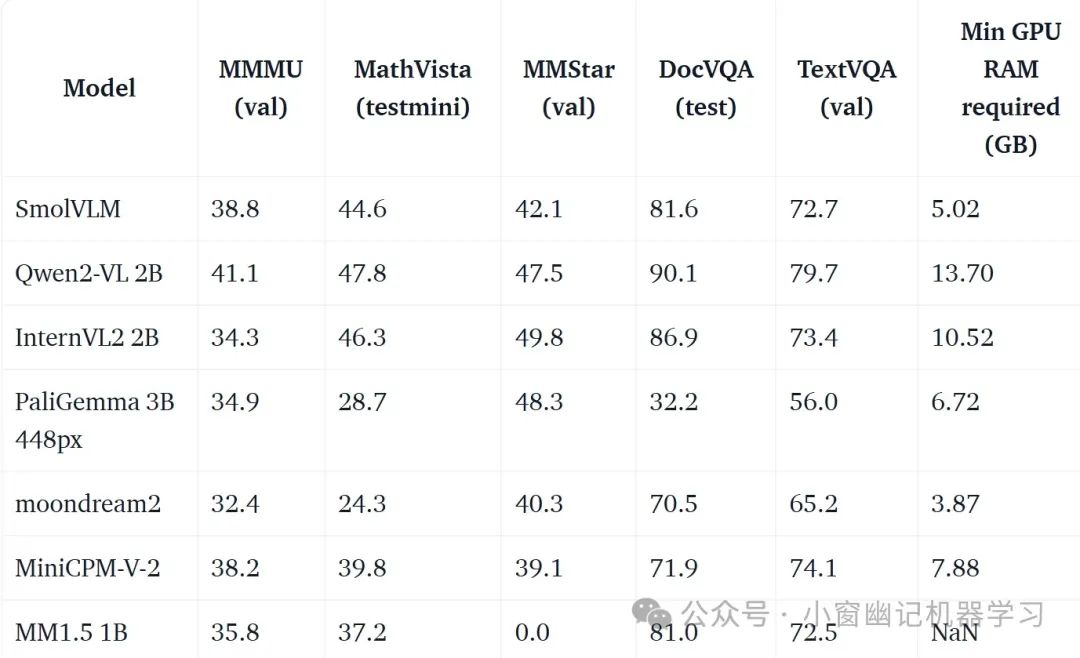Click the NaN value in the last row
Screen dimensions: 1080x658
954,632
